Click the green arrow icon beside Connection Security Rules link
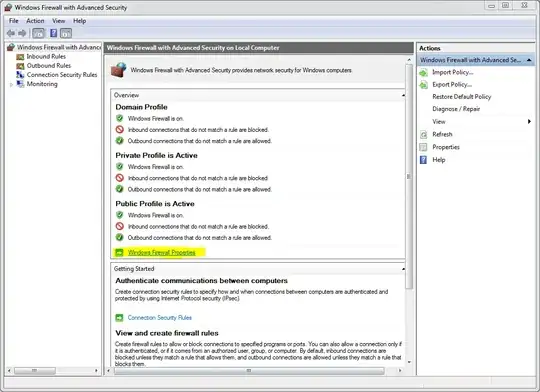540x392 pixels. [x=119, y=318]
